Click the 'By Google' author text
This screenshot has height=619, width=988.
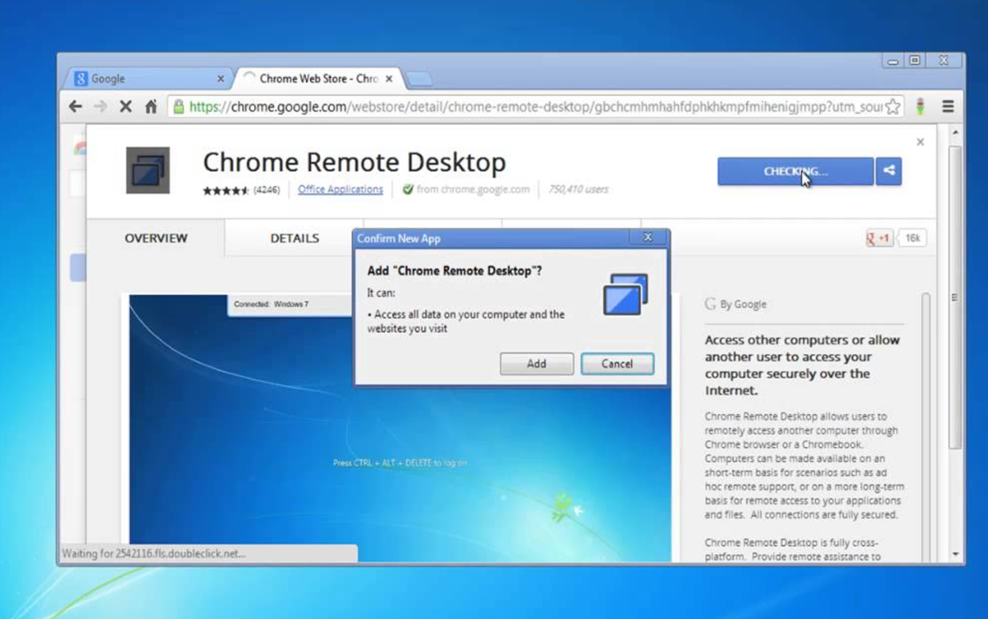tap(743, 304)
